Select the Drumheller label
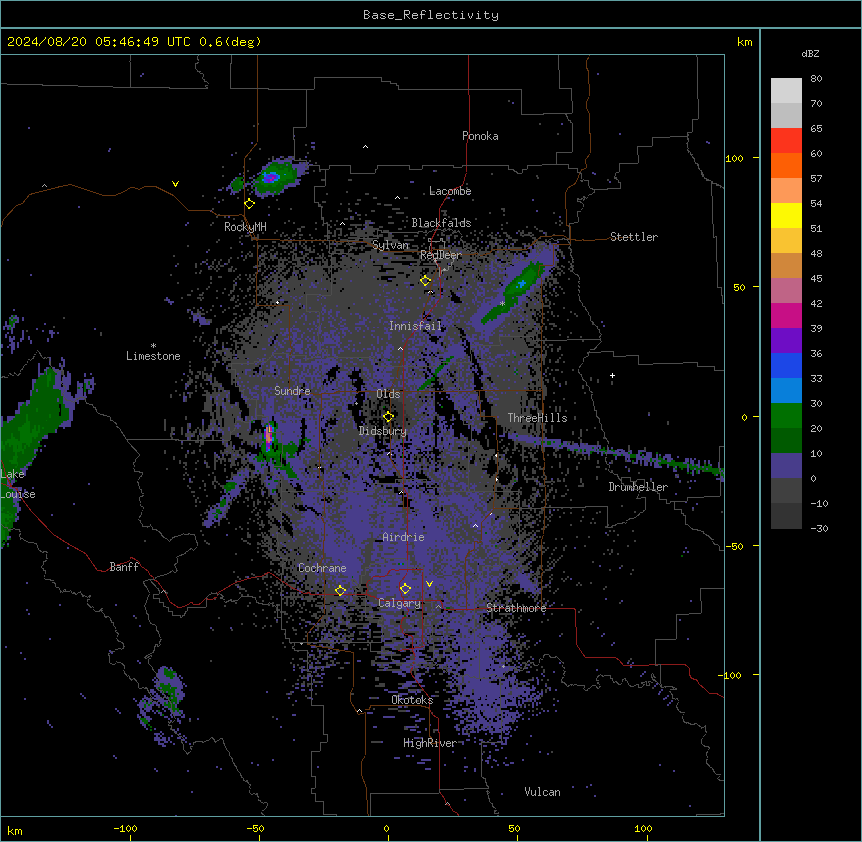The height and width of the screenshot is (842, 862). pos(638,487)
